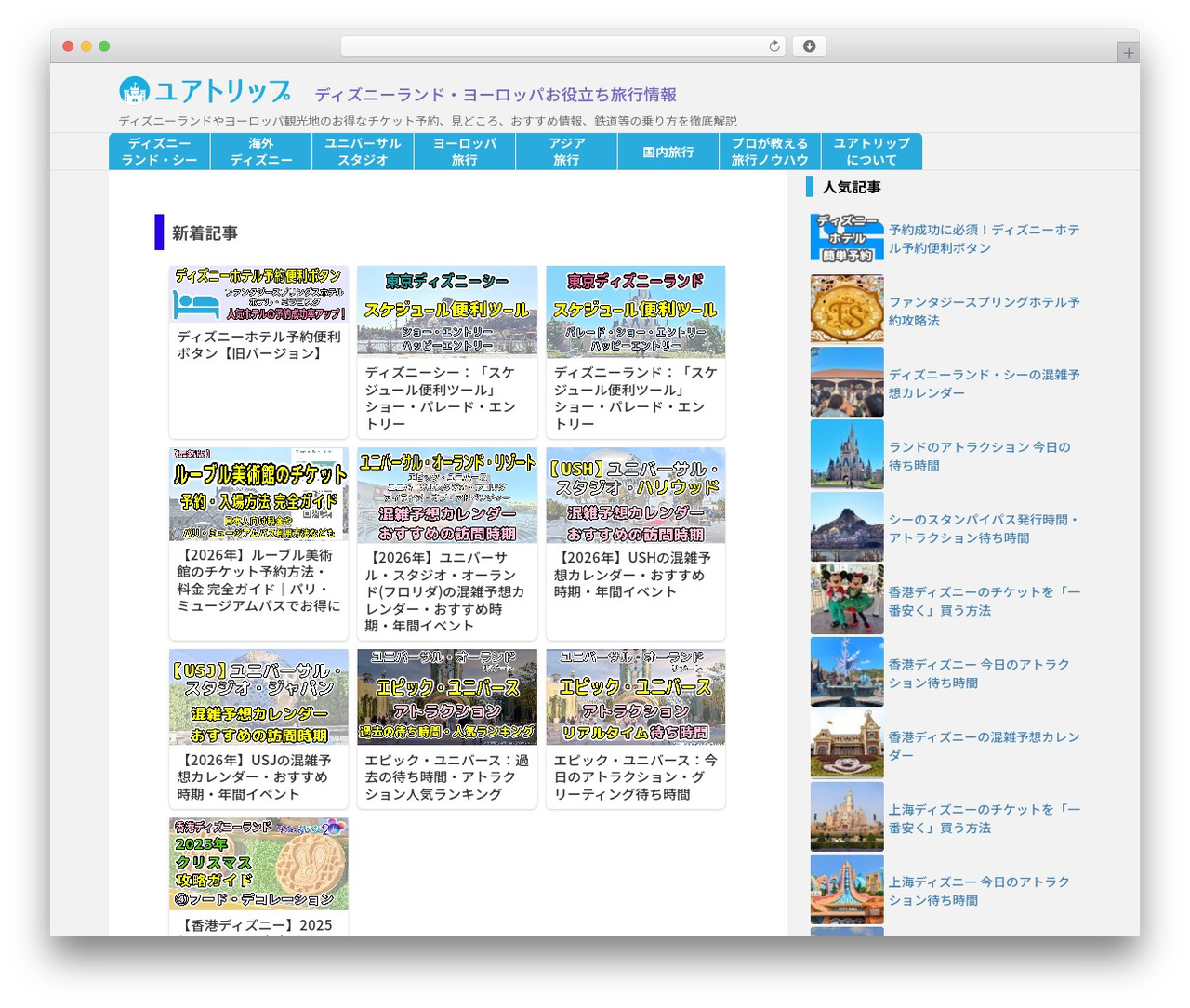Viewport: 1190px width, 1008px height.
Task: Open 【USH】ユニバーサル・スタジオ・ハリウッド thumbnail
Action: point(636,496)
